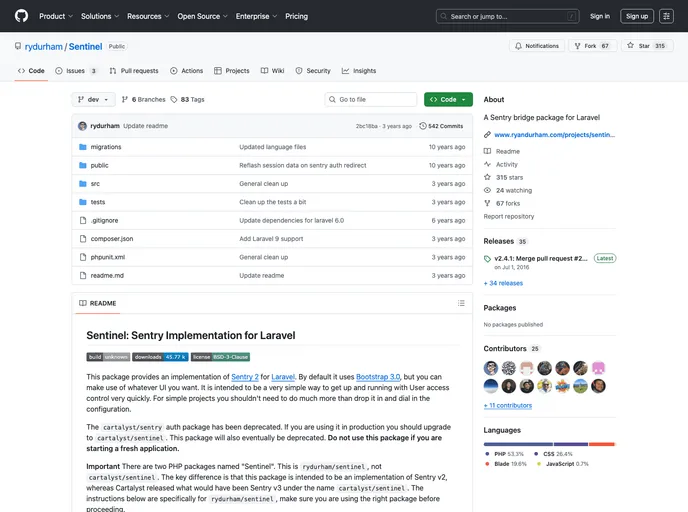This screenshot has height=512, width=688.
Task: Switch to the Projects tab
Action: (232, 71)
